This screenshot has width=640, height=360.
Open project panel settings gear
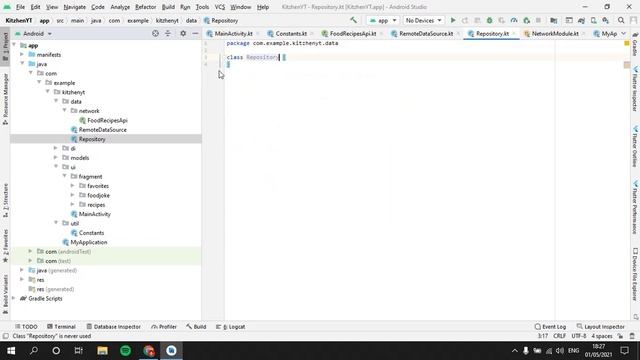tap(183, 33)
